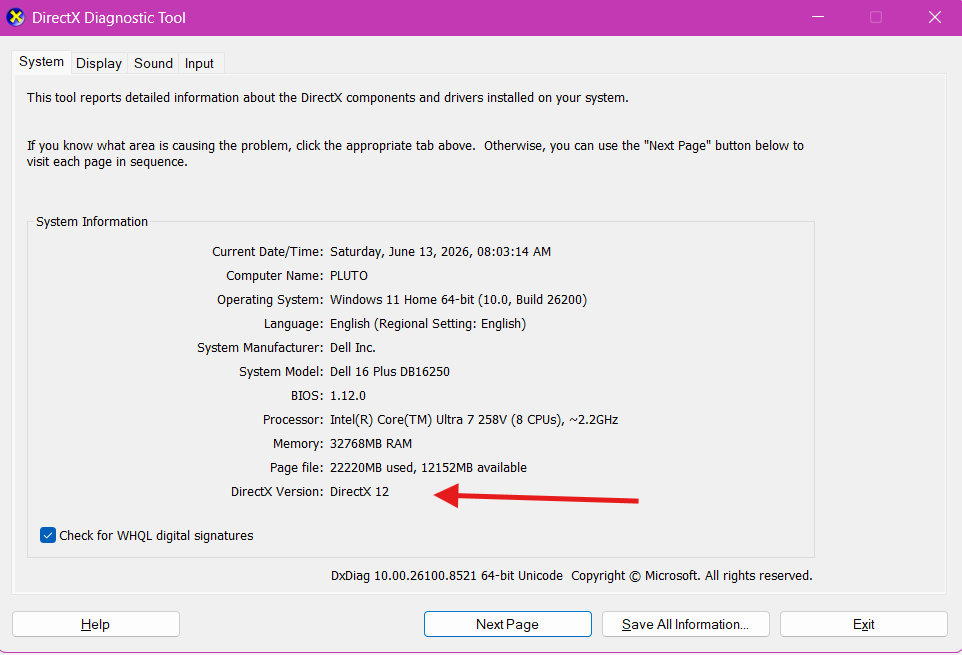Image resolution: width=962 pixels, height=655 pixels.
Task: Click the BIOS value 1.12.0
Action: click(x=348, y=396)
